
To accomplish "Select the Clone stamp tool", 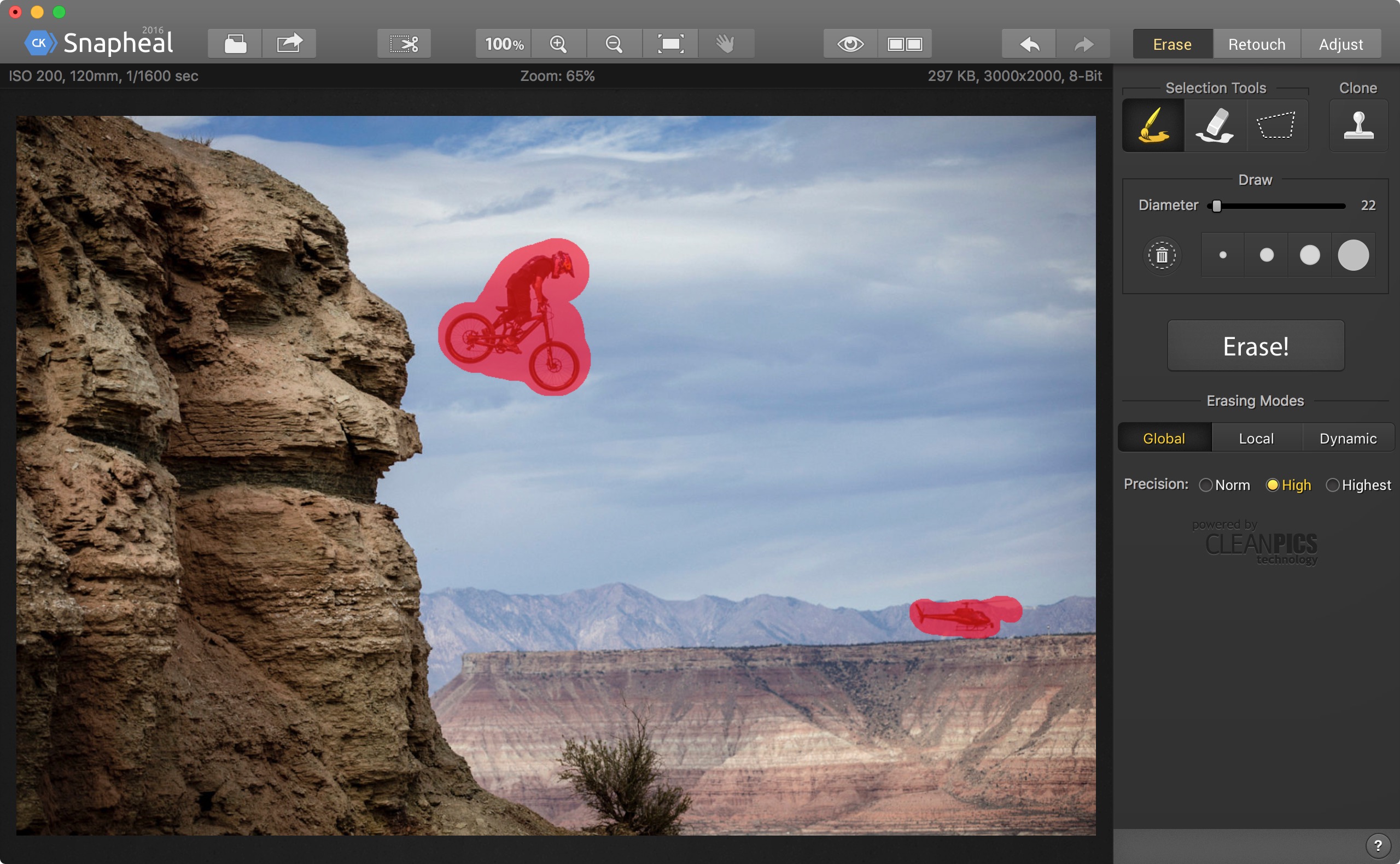I will pyautogui.click(x=1356, y=125).
